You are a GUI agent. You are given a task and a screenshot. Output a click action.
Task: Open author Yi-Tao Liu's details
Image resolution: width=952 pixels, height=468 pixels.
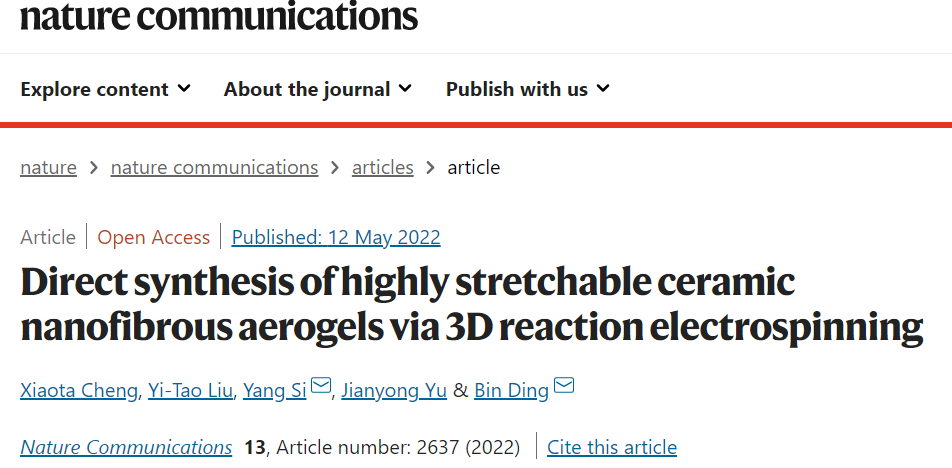click(191, 390)
